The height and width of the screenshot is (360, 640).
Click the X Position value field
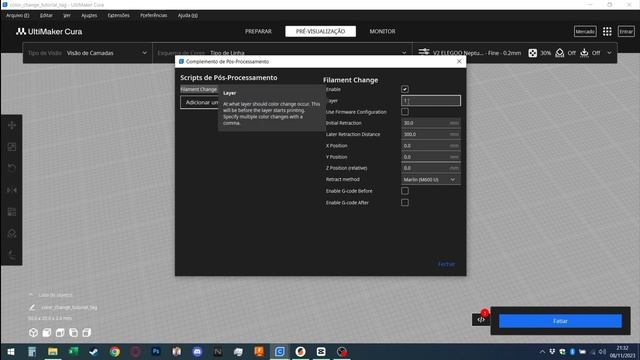[431, 146]
